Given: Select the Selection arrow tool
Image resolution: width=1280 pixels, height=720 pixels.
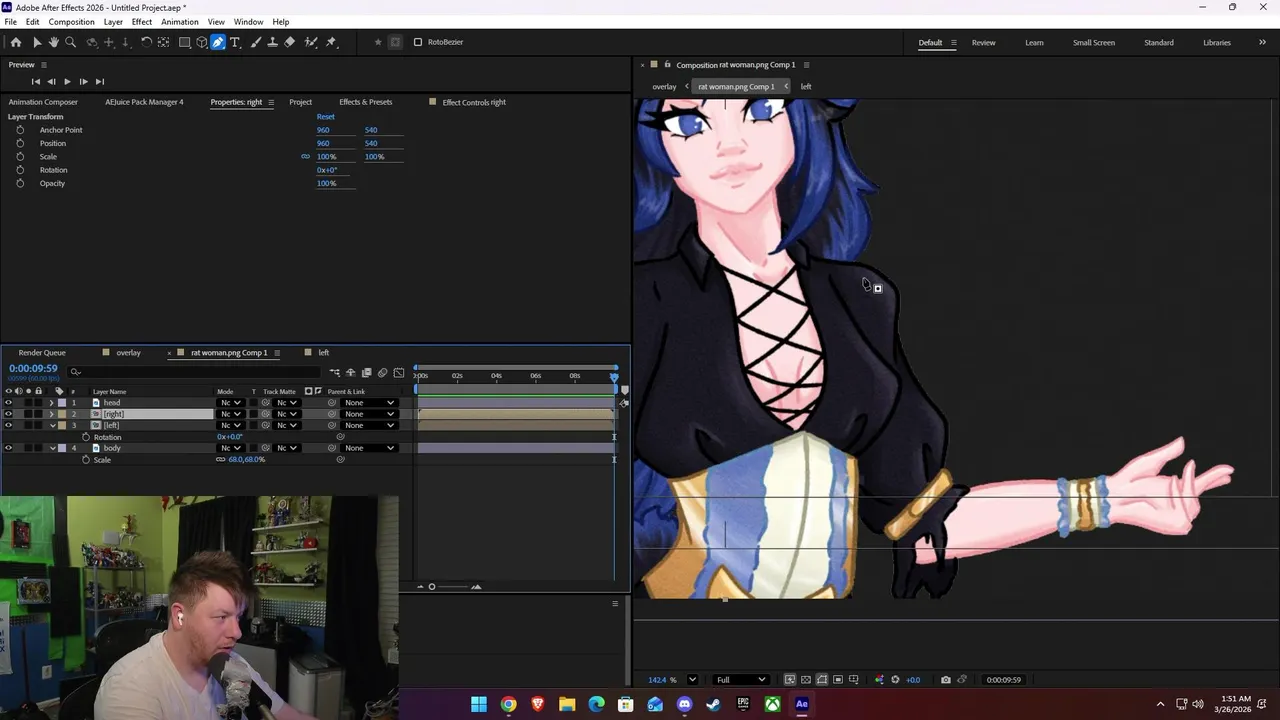Looking at the screenshot, I should 37,42.
